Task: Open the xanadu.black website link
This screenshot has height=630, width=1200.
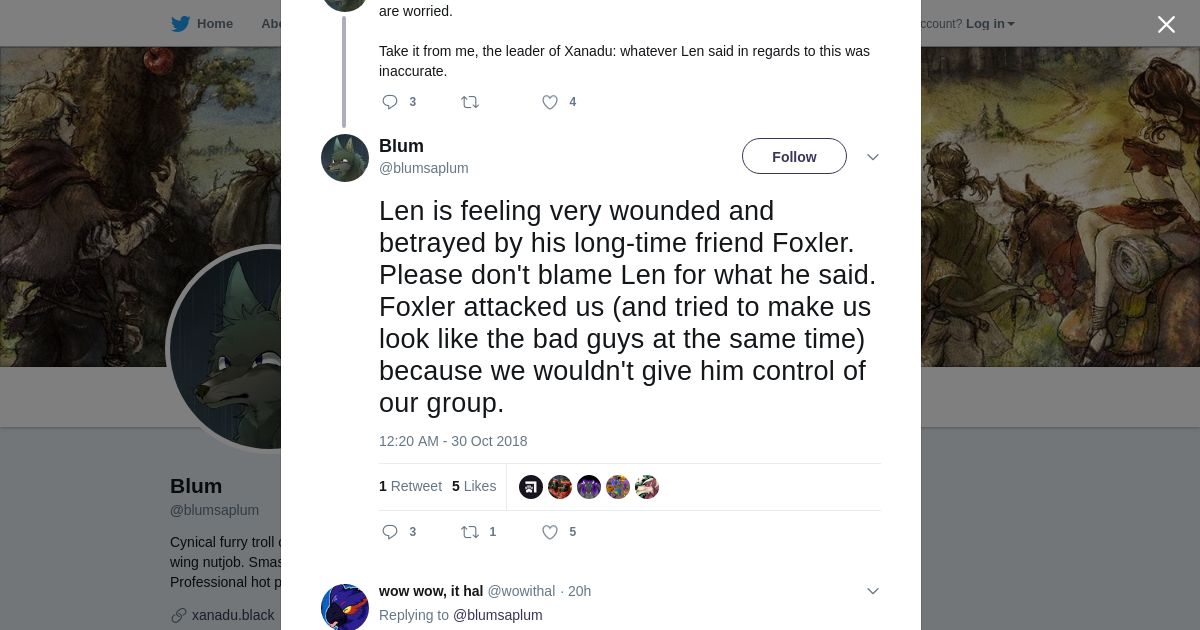Action: [233, 615]
